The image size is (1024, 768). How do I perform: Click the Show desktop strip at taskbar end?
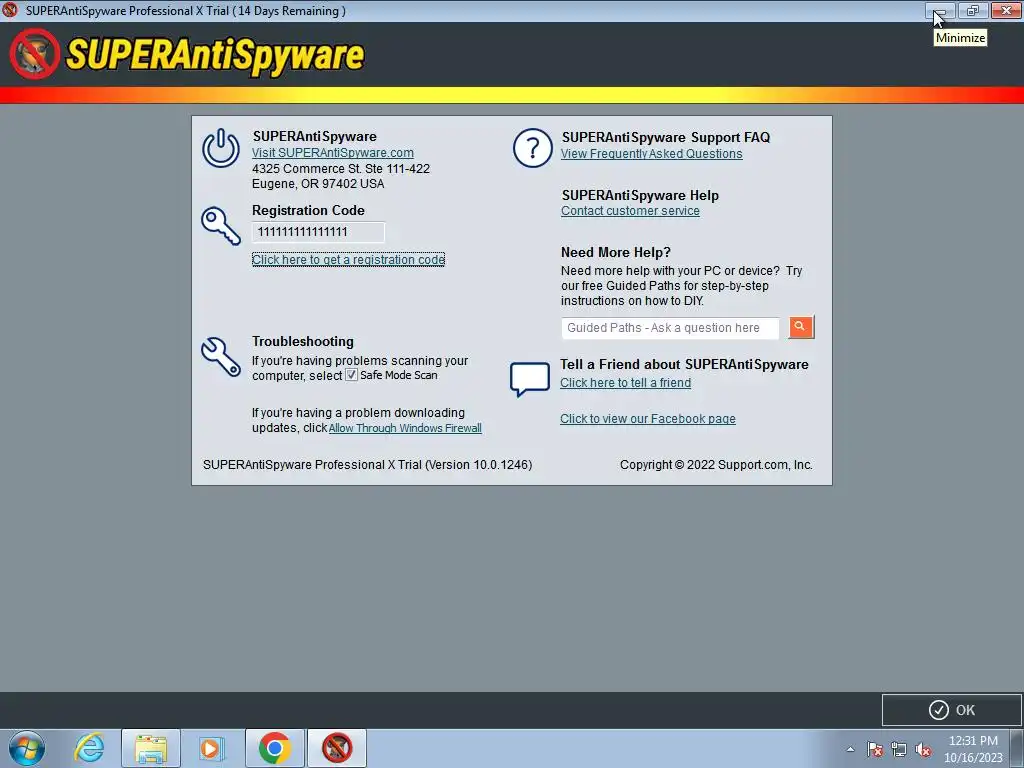coord(1017,748)
